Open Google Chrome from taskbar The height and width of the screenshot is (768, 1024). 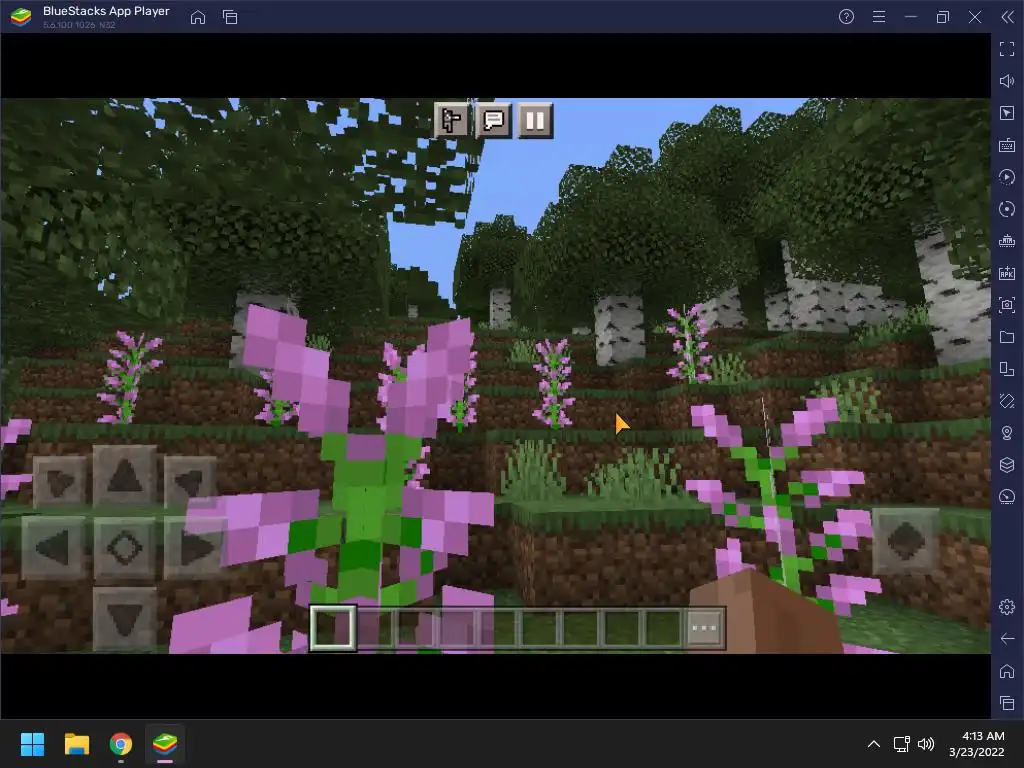[121, 744]
